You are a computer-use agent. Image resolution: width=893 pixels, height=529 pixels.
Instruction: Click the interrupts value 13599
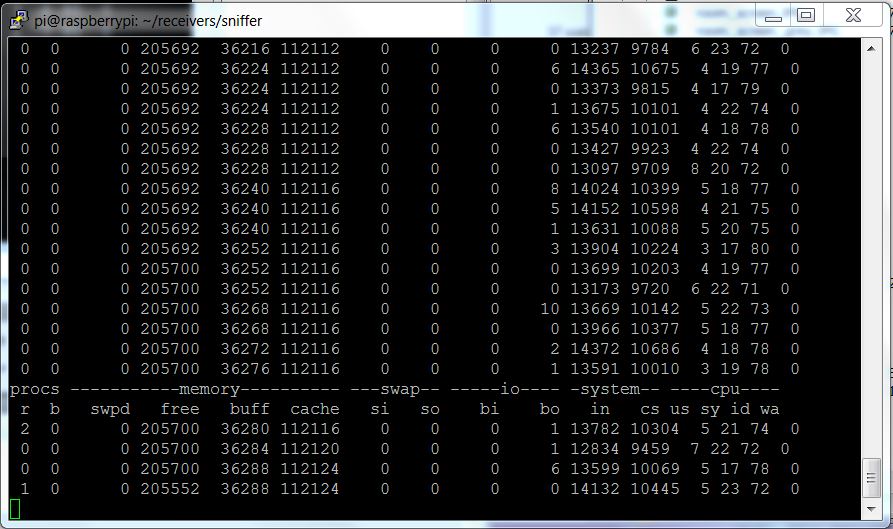click(x=595, y=469)
